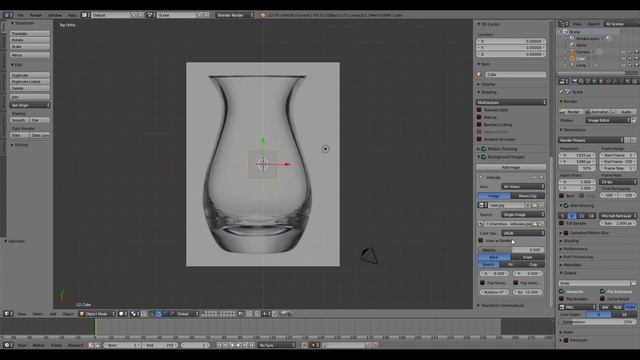Click the Rotate button
Viewport: 640px width, 360px height.
(x=30, y=40)
